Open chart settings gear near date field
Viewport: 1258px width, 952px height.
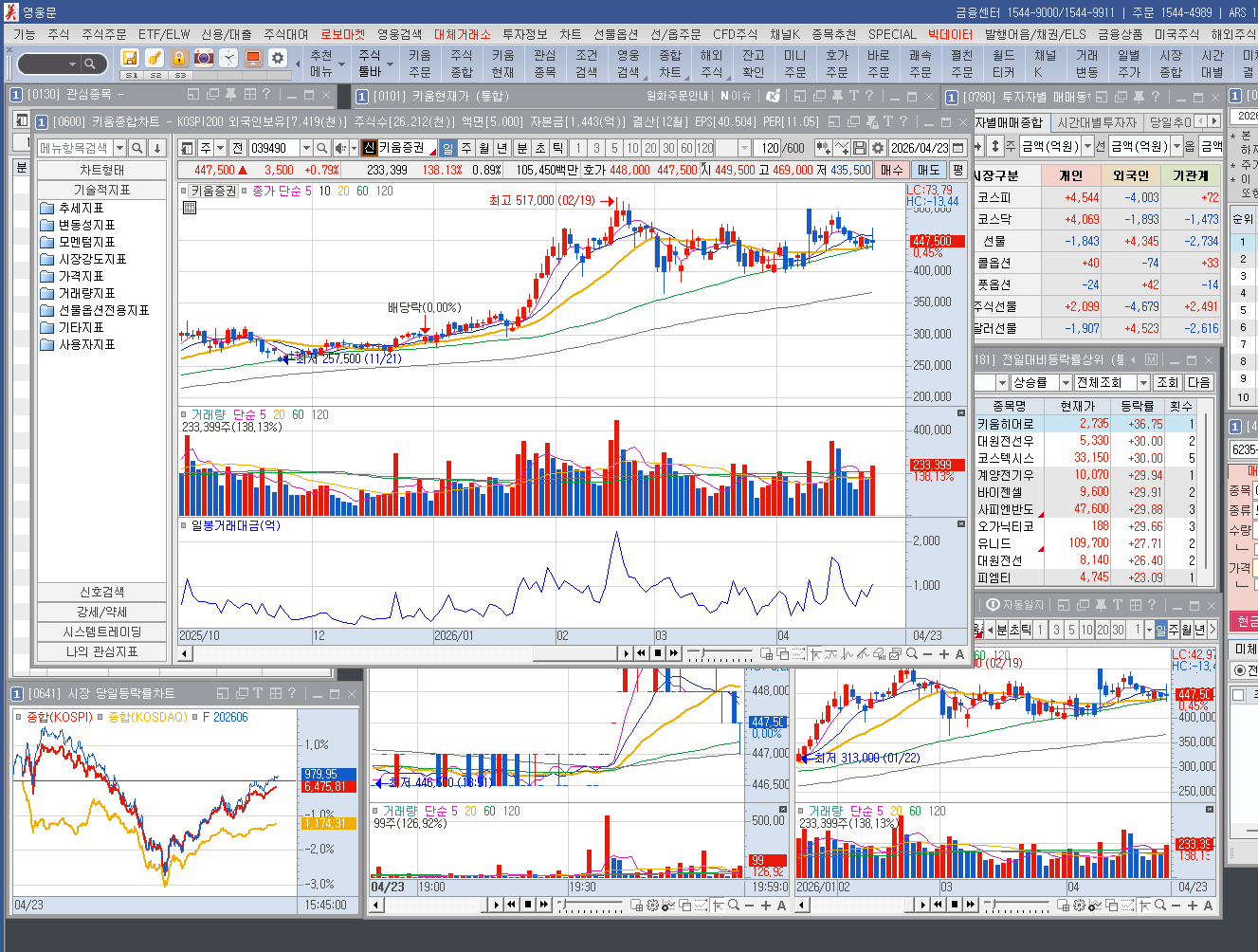(878, 148)
